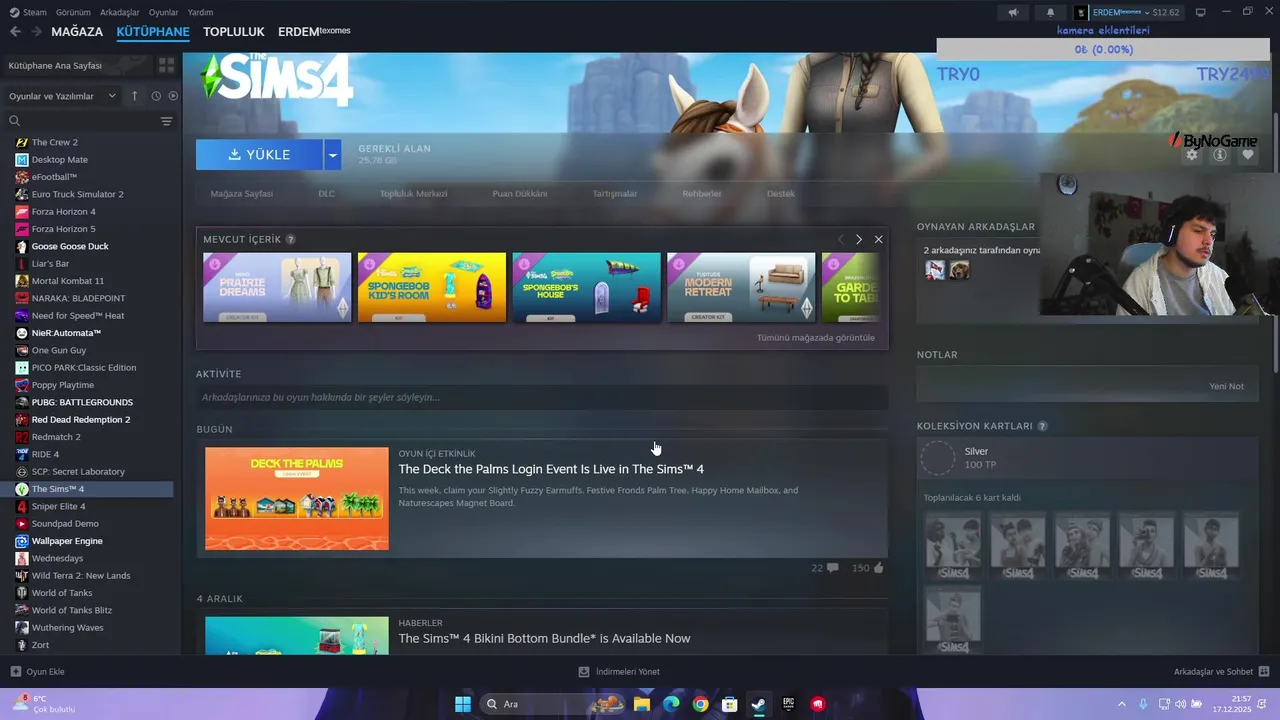Close the Mevcut İçerik panel
Viewport: 1280px width, 720px height.
click(x=878, y=239)
